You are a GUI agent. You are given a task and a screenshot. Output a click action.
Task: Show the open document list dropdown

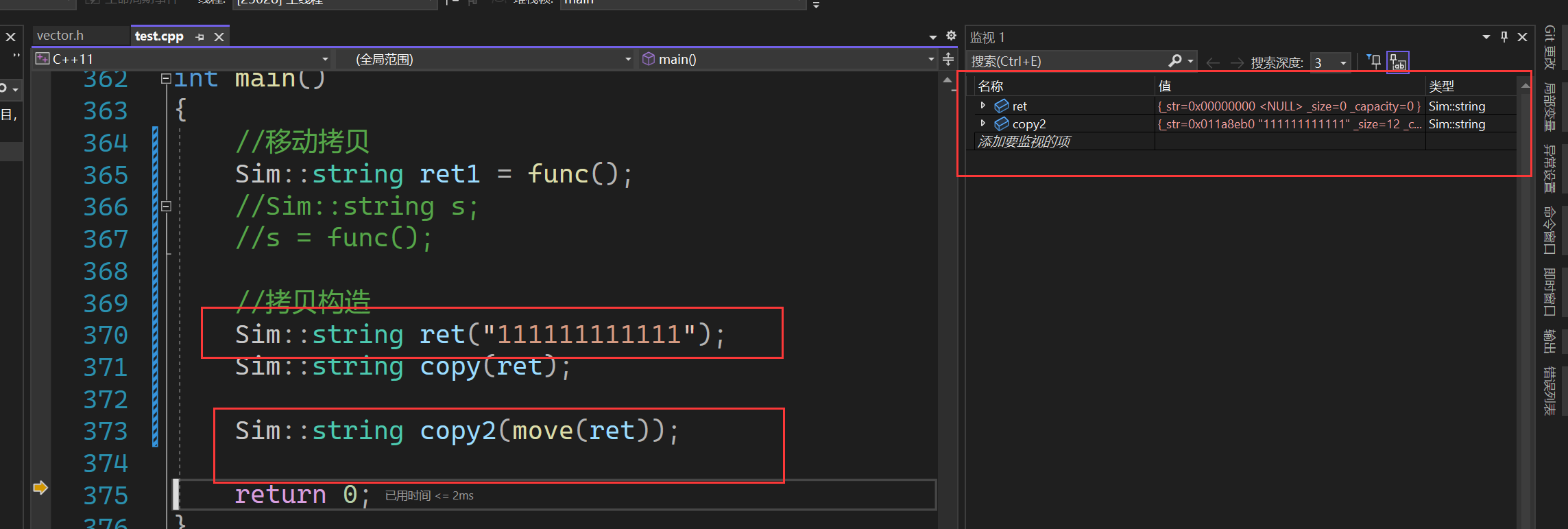932,37
